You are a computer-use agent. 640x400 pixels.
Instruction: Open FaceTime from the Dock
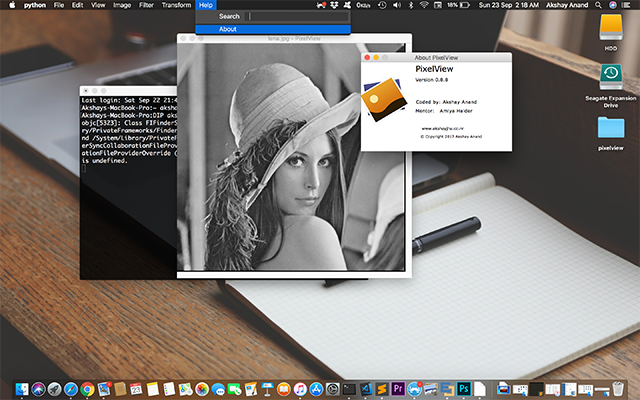coord(234,389)
